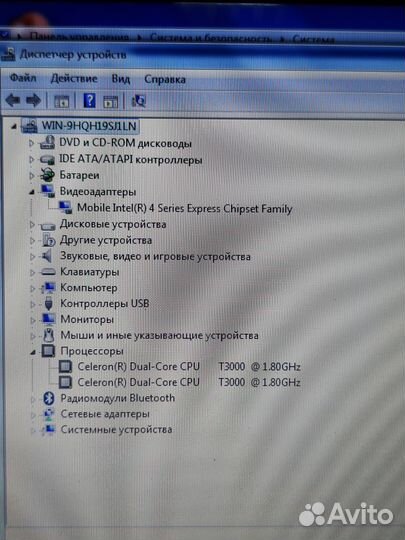Select the Клавиатуры label

click(x=90, y=272)
